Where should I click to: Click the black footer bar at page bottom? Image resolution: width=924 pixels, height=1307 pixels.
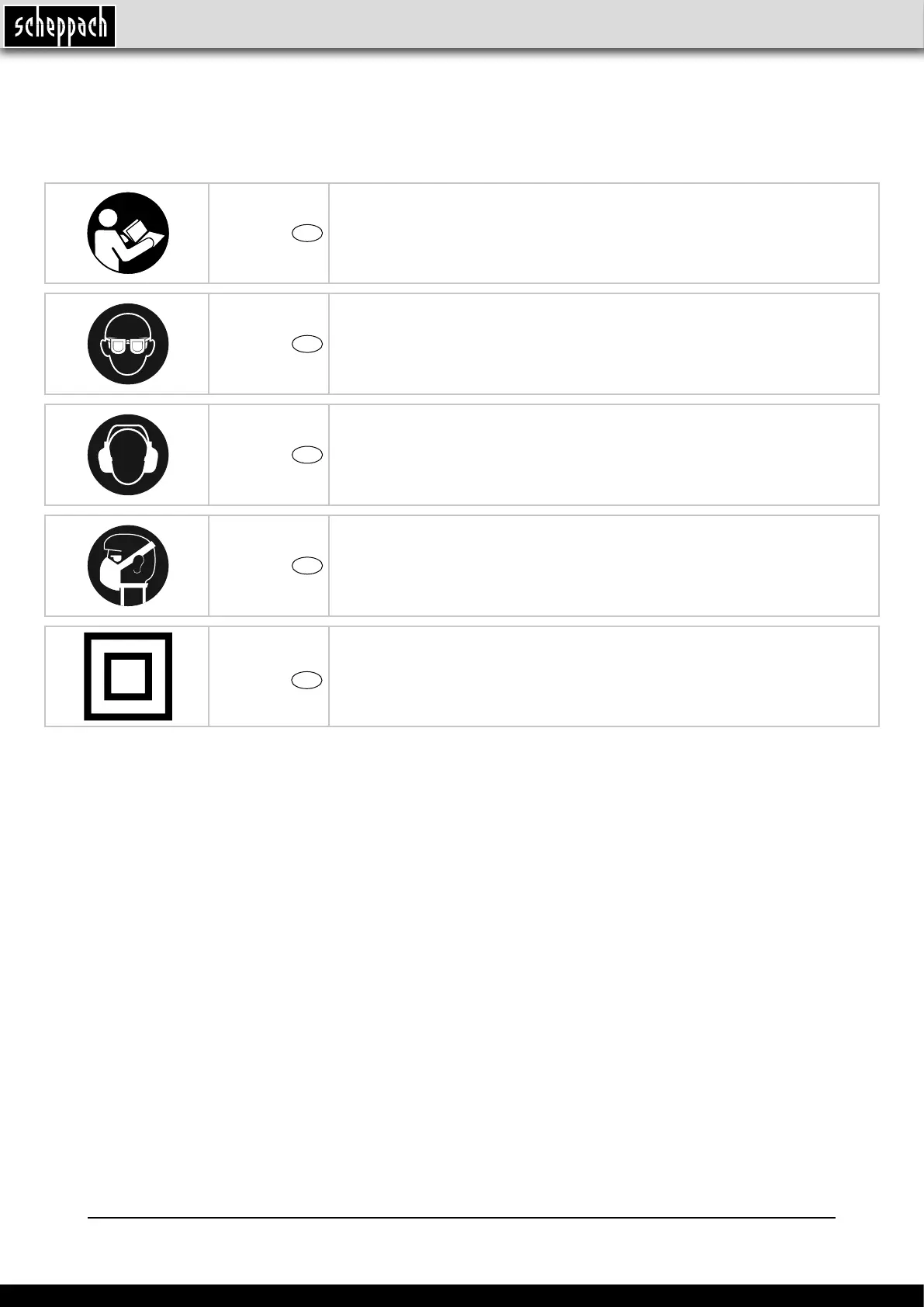coord(462,1295)
